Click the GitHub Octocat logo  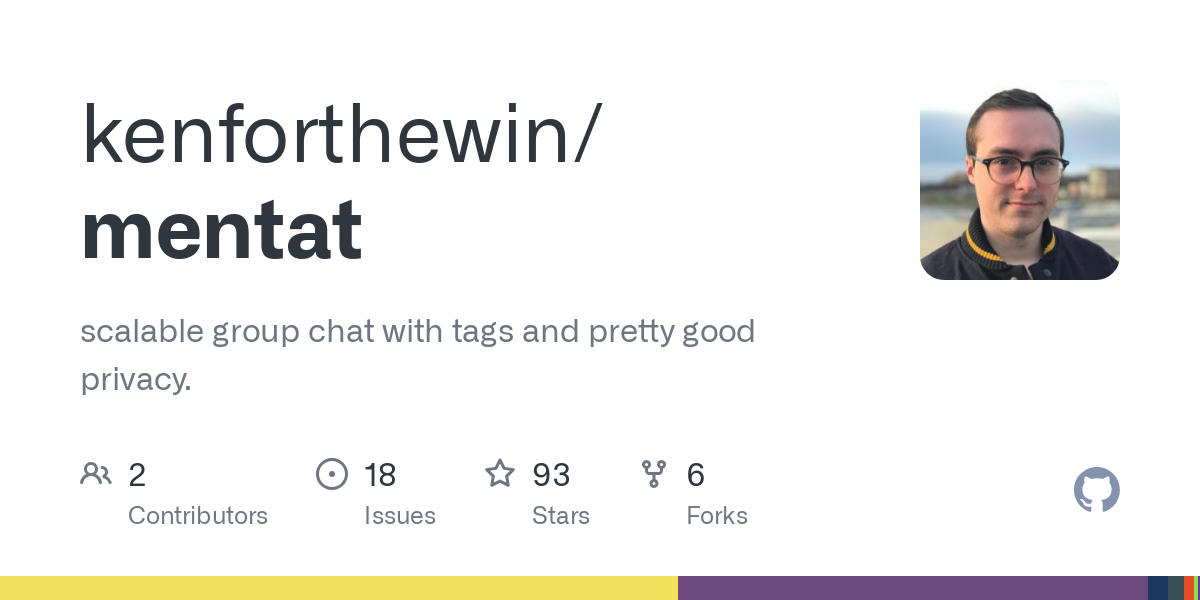tap(1096, 490)
